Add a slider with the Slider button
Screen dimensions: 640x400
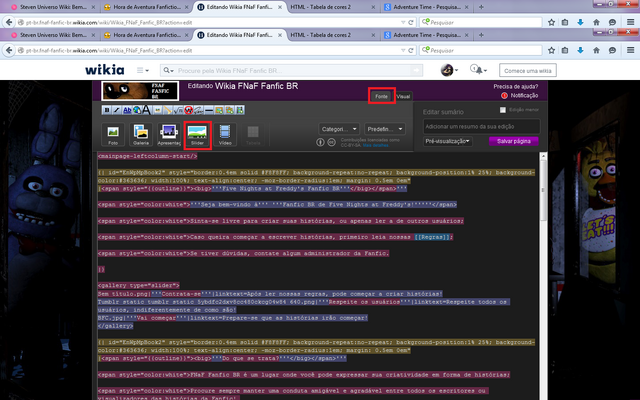197,135
